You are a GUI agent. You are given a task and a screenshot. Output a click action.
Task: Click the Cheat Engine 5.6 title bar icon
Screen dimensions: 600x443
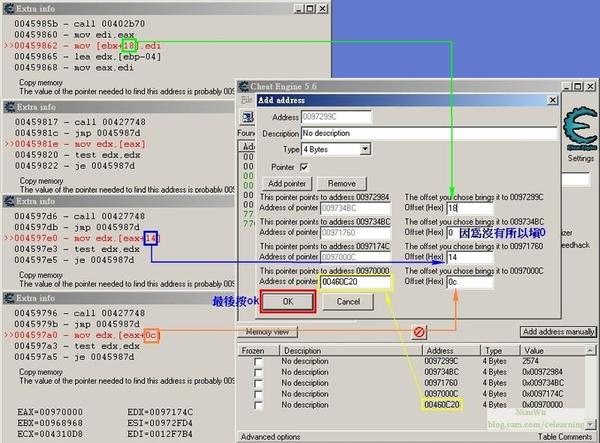(x=243, y=86)
